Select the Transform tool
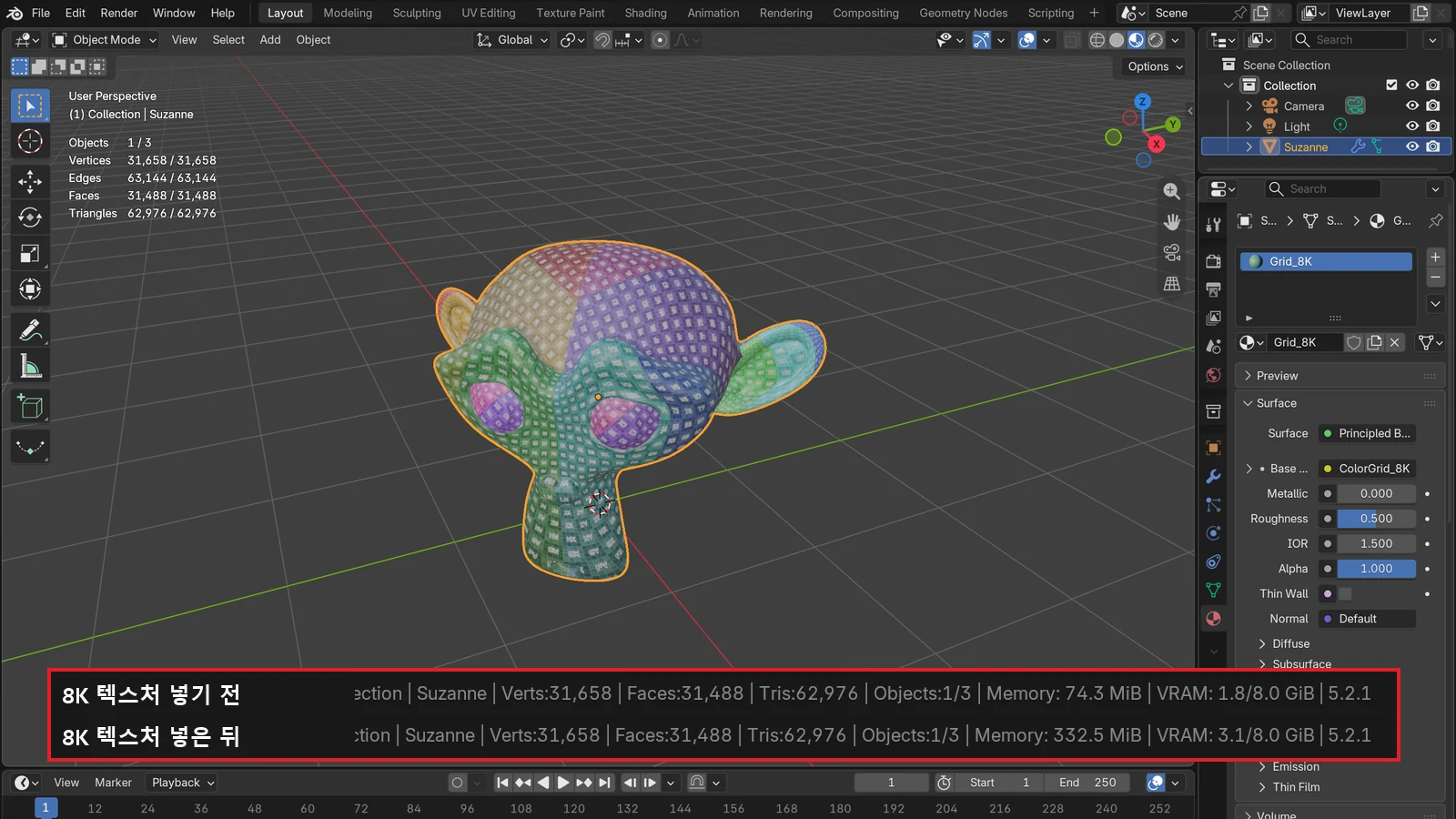 (30, 289)
